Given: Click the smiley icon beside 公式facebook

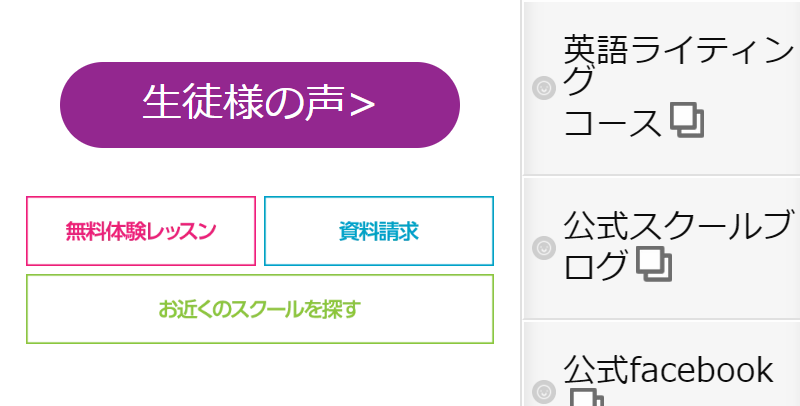Looking at the screenshot, I should [x=544, y=392].
